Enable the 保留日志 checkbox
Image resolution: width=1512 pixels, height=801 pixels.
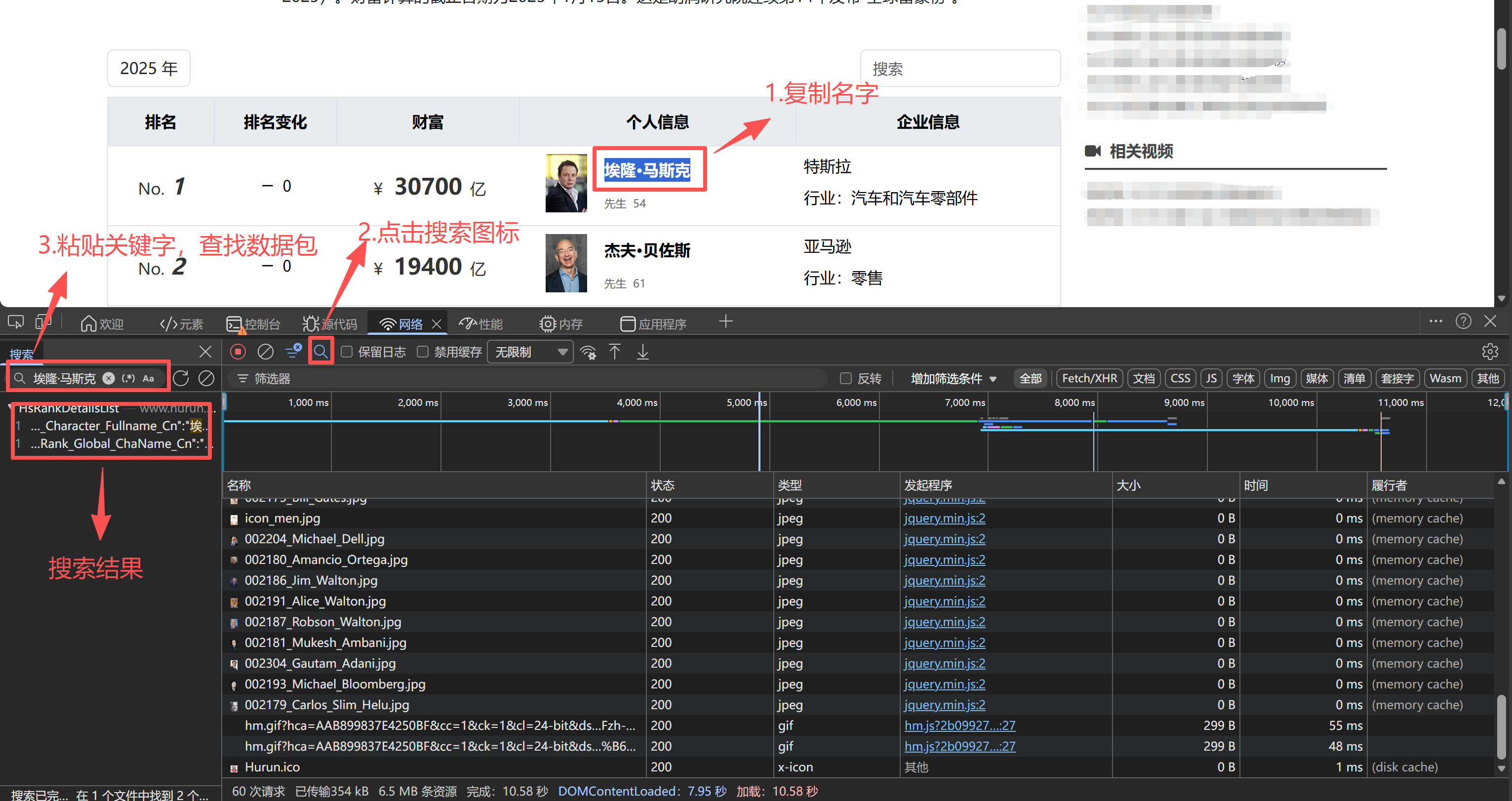(347, 352)
